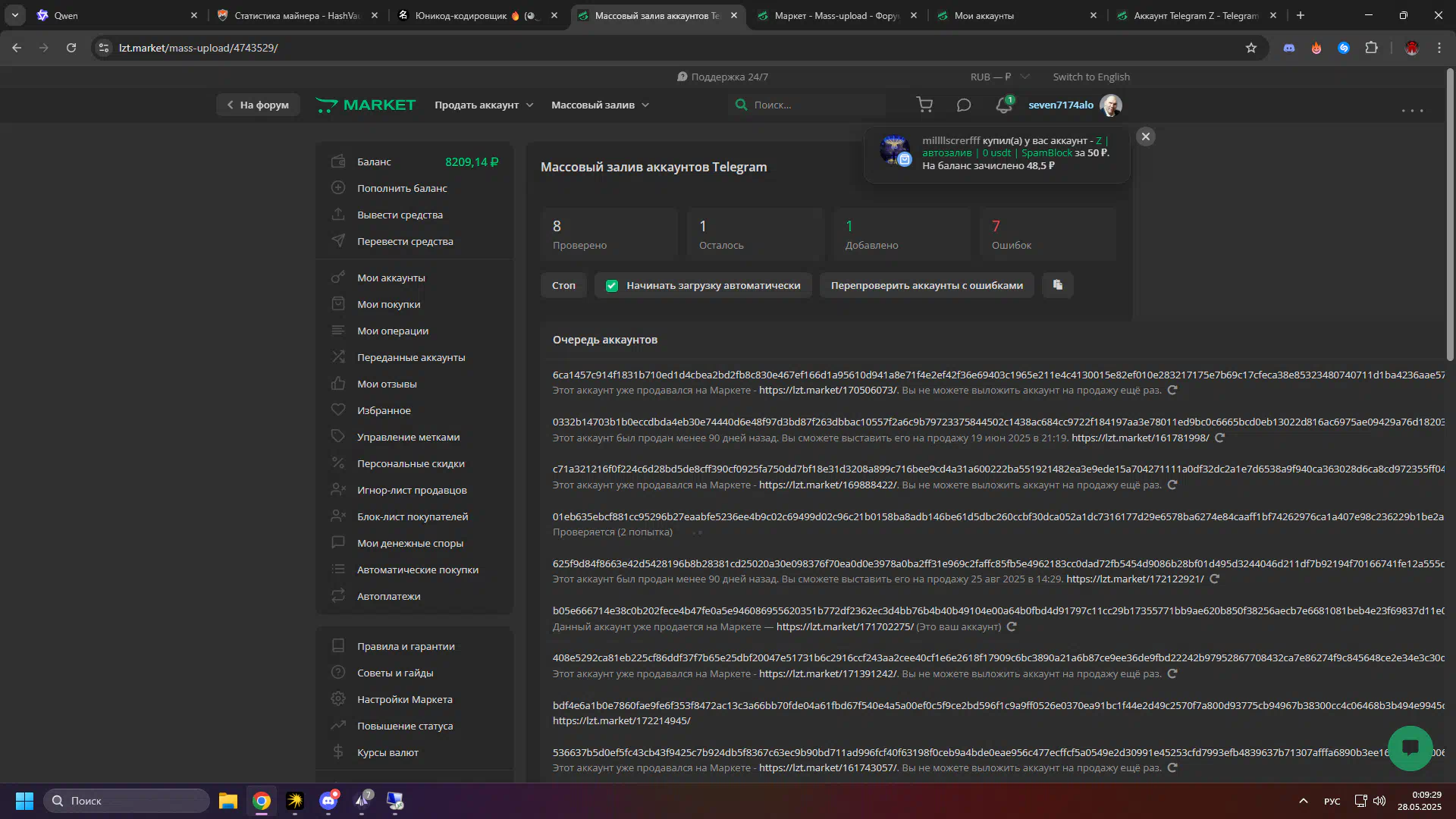The height and width of the screenshot is (819, 1456).
Task: Click the Windows Start button
Action: (24, 801)
